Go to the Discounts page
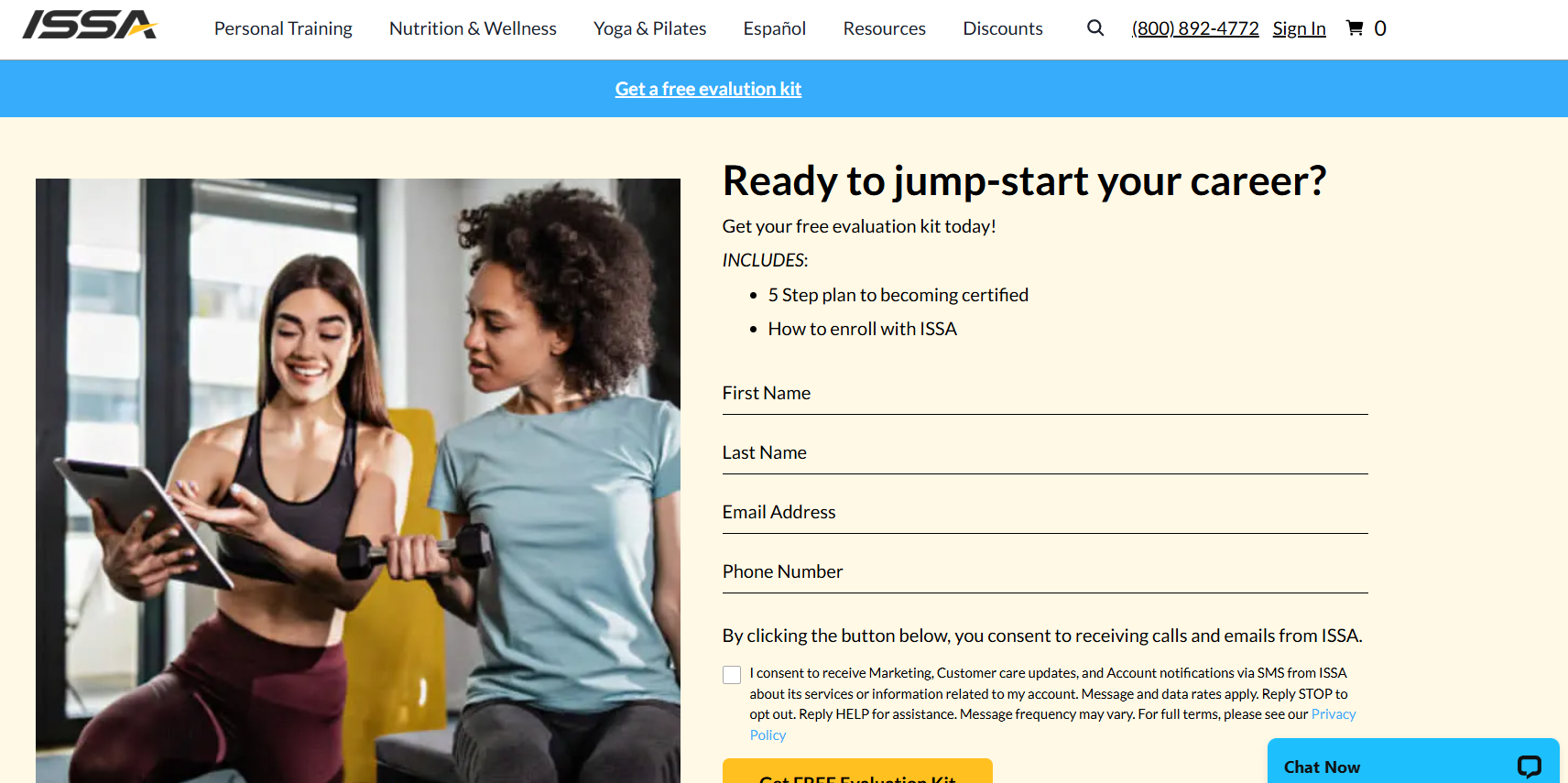 (1003, 28)
